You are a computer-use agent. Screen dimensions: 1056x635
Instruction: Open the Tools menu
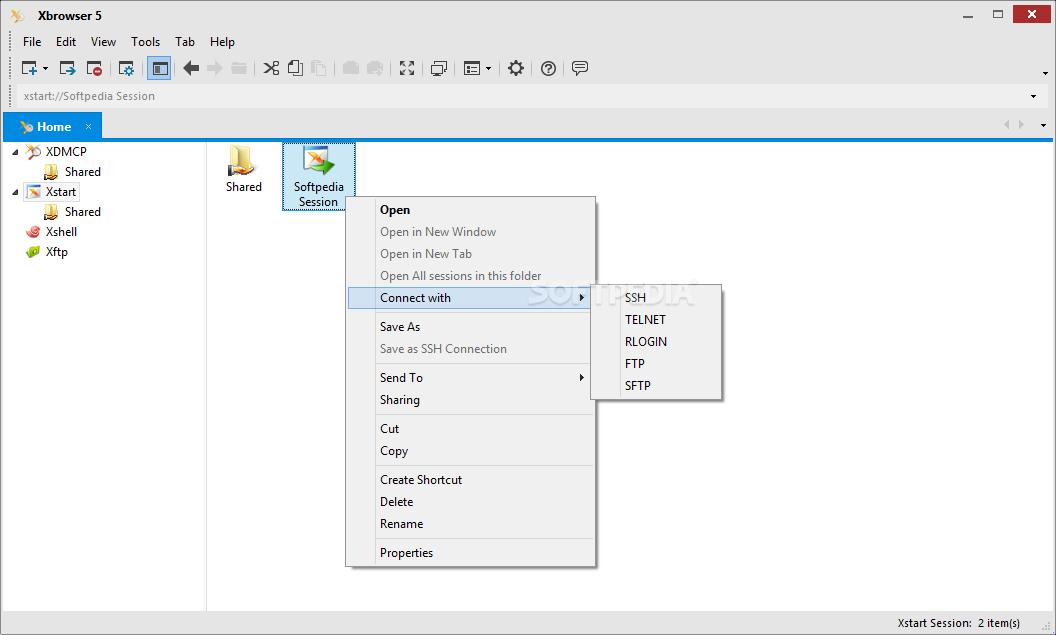click(x=145, y=42)
